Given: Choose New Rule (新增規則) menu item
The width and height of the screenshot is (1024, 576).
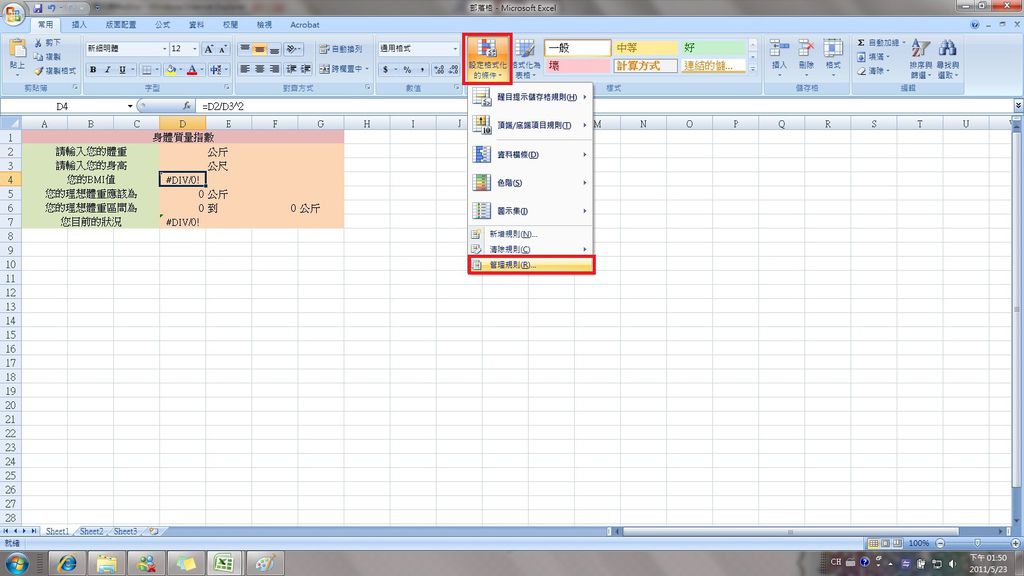Looking at the screenshot, I should point(530,234).
